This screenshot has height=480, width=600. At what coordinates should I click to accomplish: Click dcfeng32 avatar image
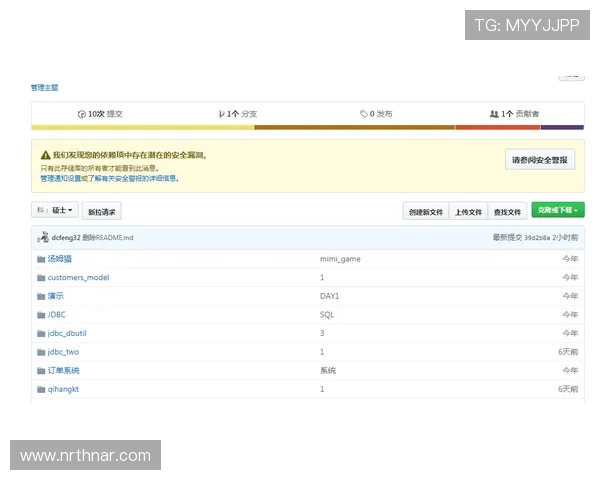[43, 237]
